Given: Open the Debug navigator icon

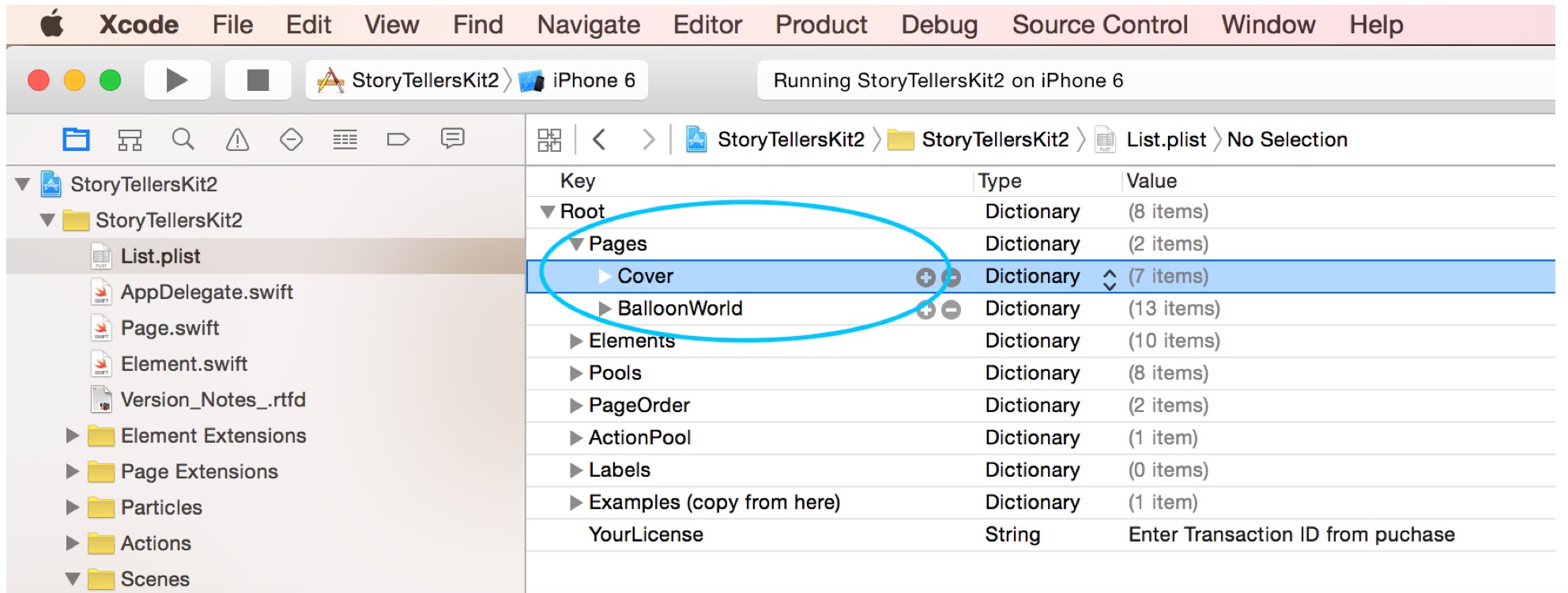Looking at the screenshot, I should coord(345,140).
